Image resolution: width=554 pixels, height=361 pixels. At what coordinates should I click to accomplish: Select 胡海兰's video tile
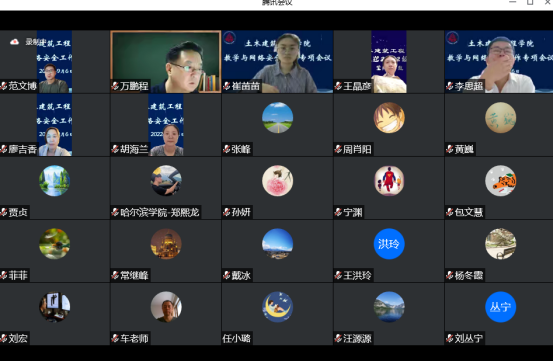166,125
